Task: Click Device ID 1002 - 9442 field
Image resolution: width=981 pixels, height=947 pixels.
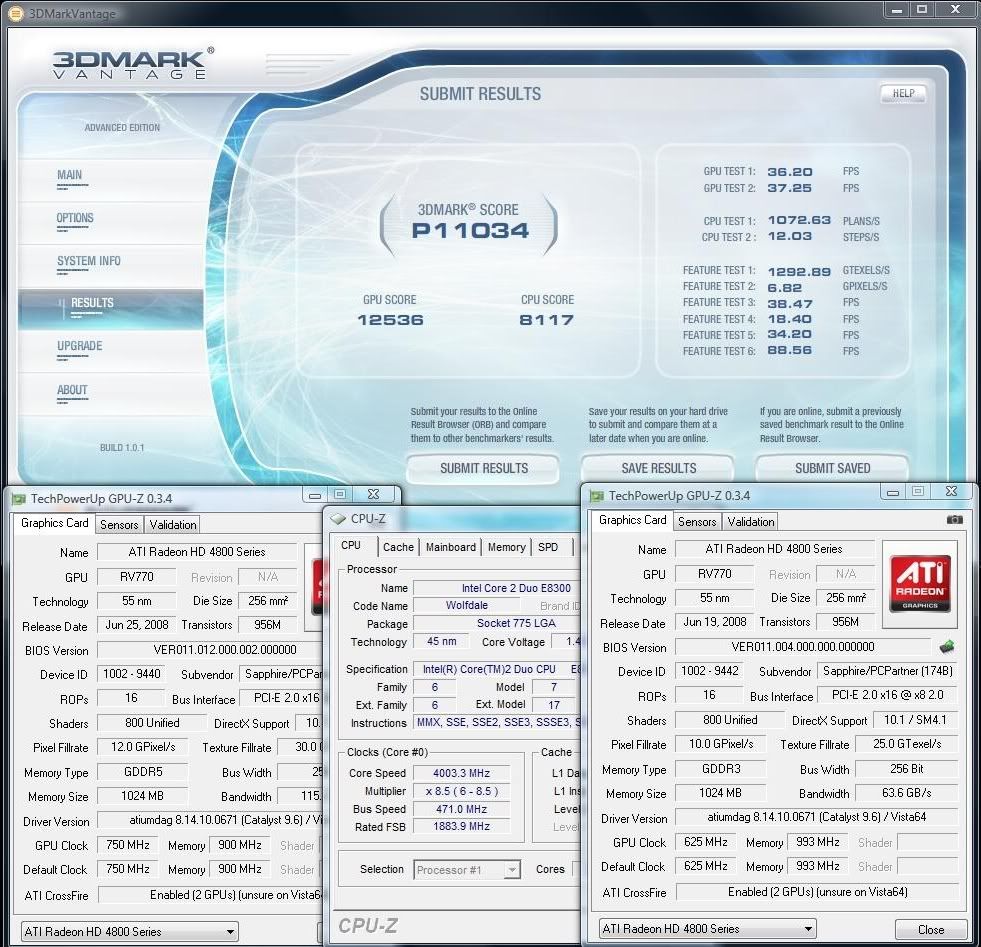Action: tap(709, 671)
